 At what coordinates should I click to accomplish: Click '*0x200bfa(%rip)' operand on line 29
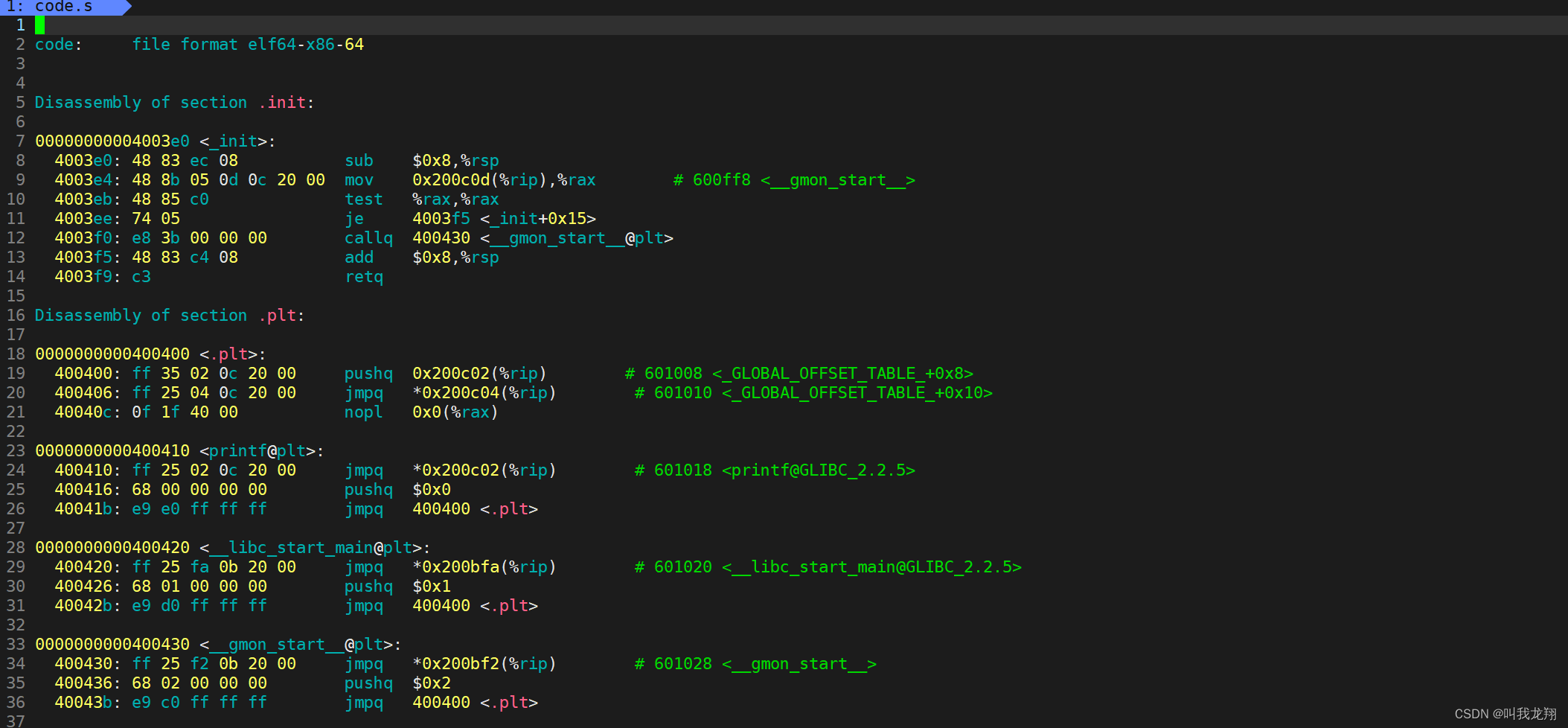(484, 567)
